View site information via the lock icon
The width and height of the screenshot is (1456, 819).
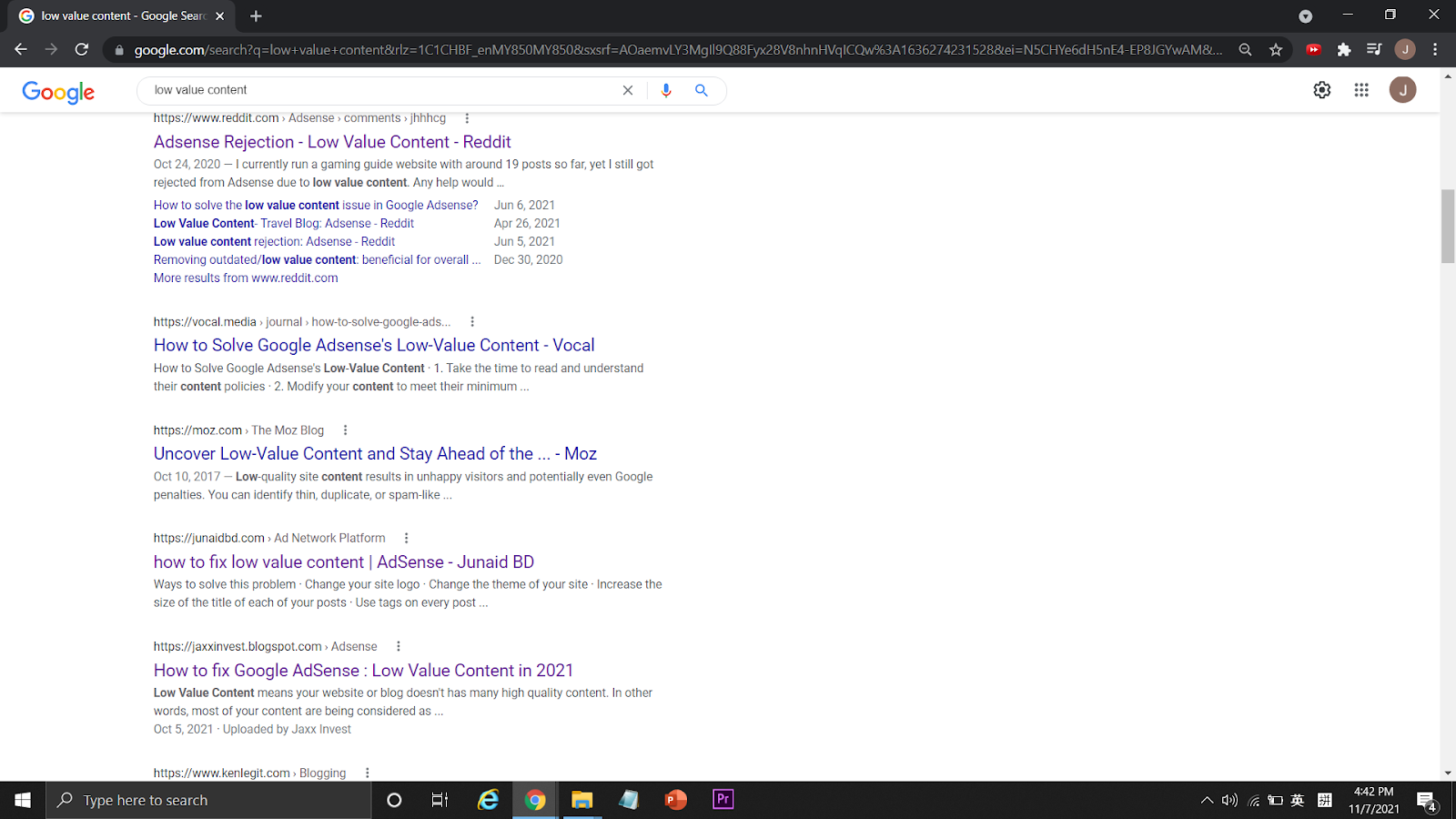(119, 50)
